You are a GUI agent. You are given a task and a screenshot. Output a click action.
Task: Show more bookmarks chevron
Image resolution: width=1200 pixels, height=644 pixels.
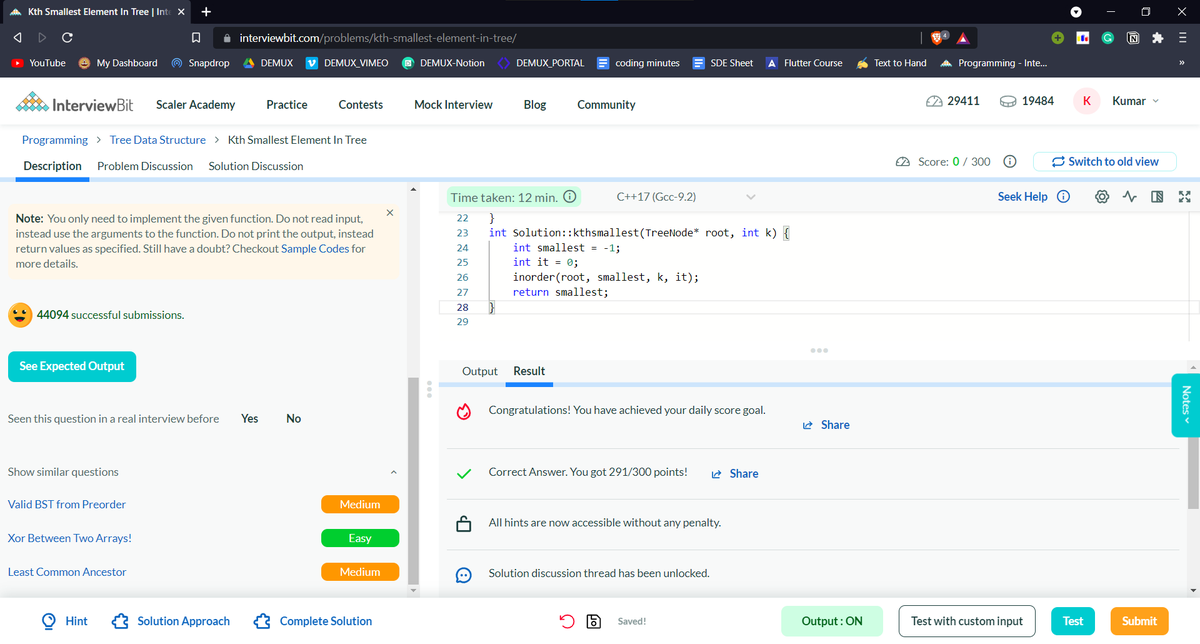click(1181, 63)
